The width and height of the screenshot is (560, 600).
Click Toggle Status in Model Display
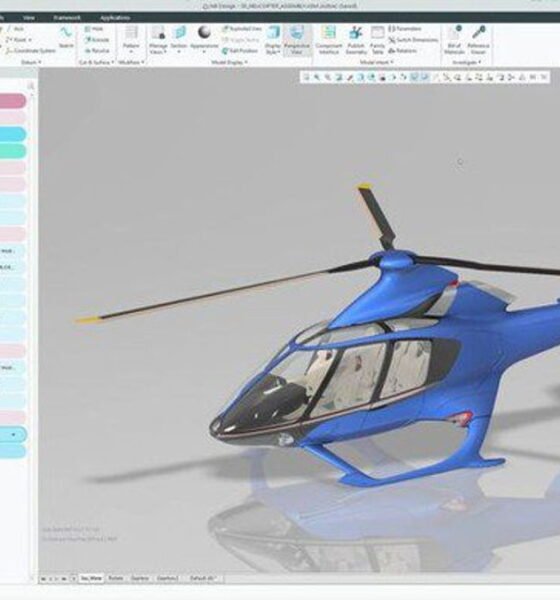[x=240, y=39]
